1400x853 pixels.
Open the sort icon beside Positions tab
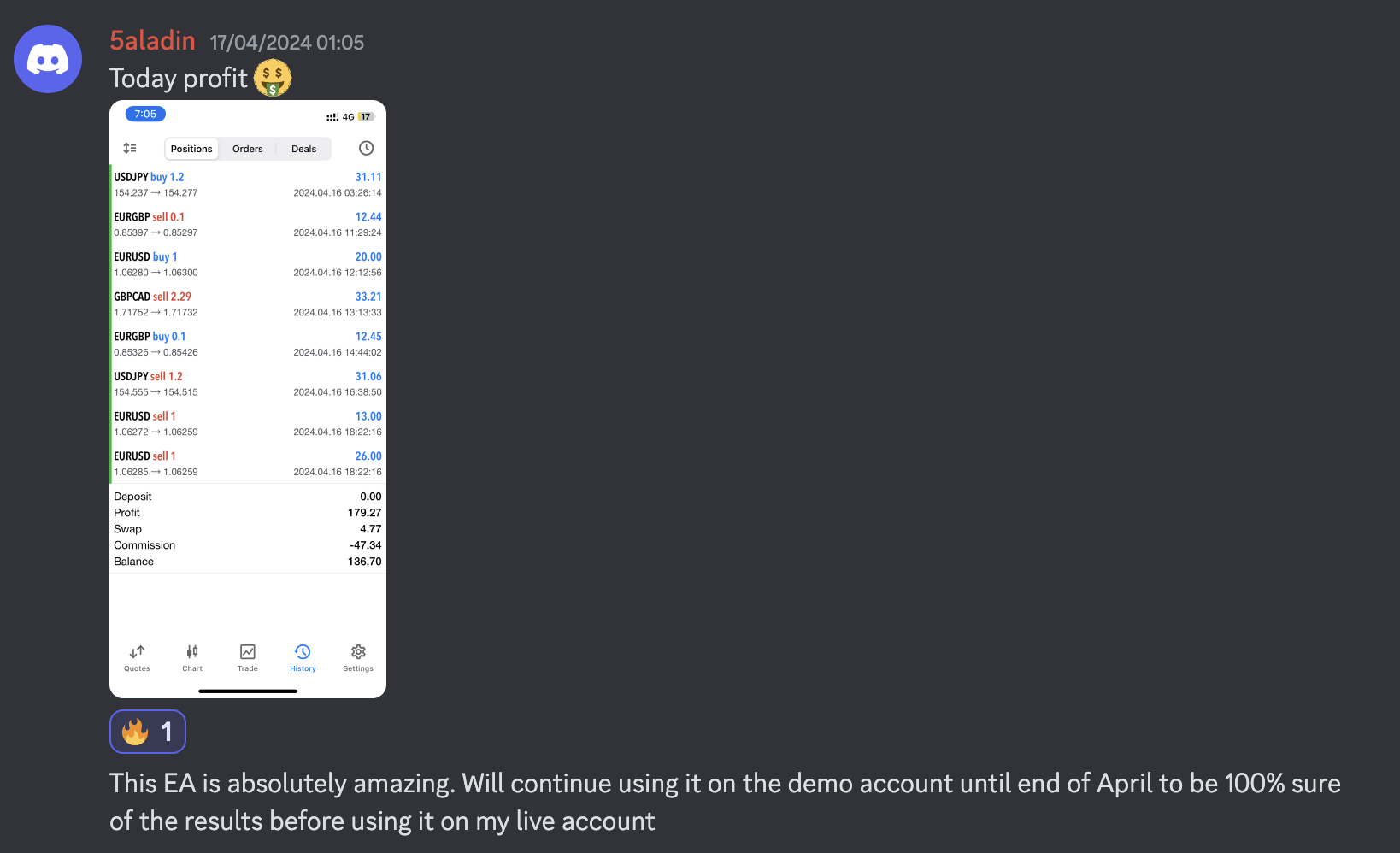coord(130,148)
